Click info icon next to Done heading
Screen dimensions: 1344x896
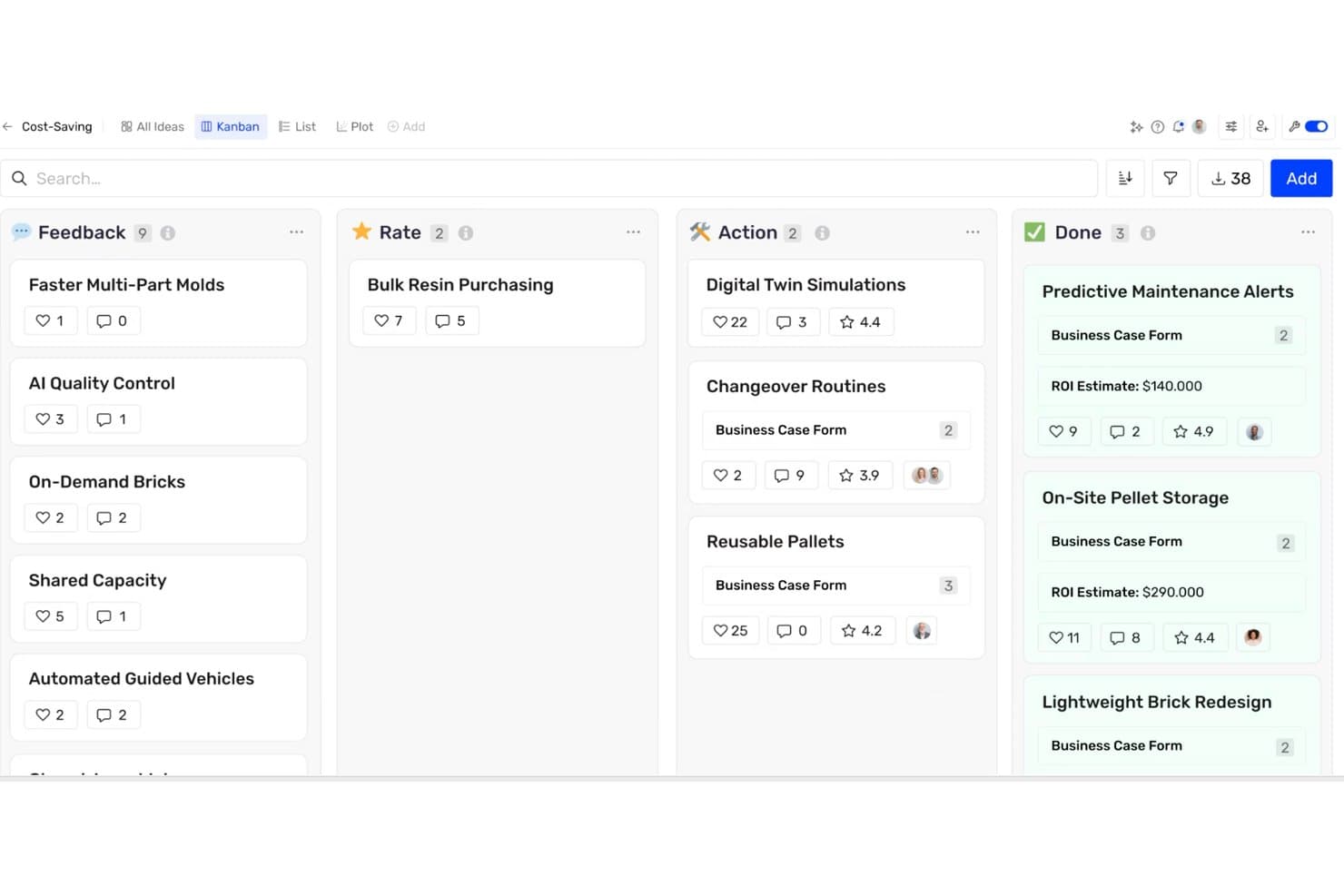click(x=1148, y=233)
